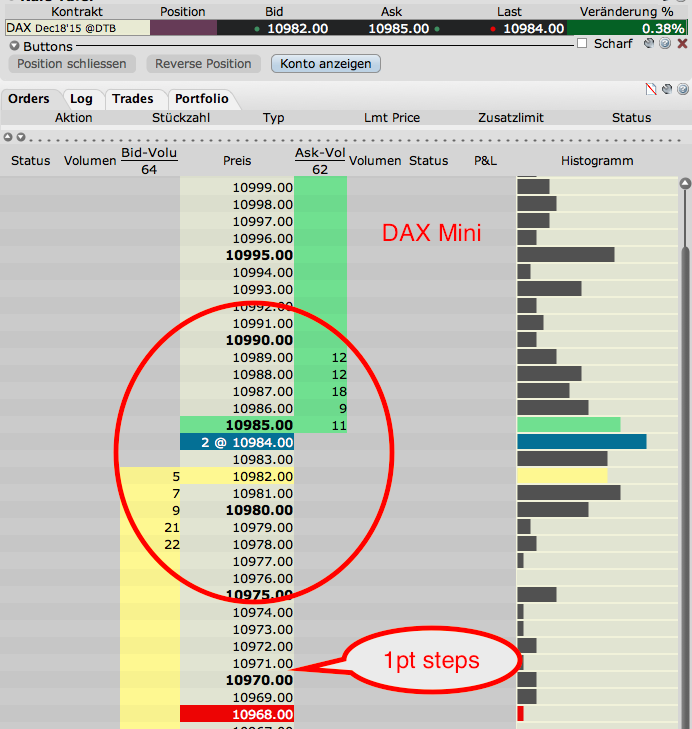692x729 pixels.
Task: Click bid size 5 at 10982.00
Action: (x=176, y=477)
